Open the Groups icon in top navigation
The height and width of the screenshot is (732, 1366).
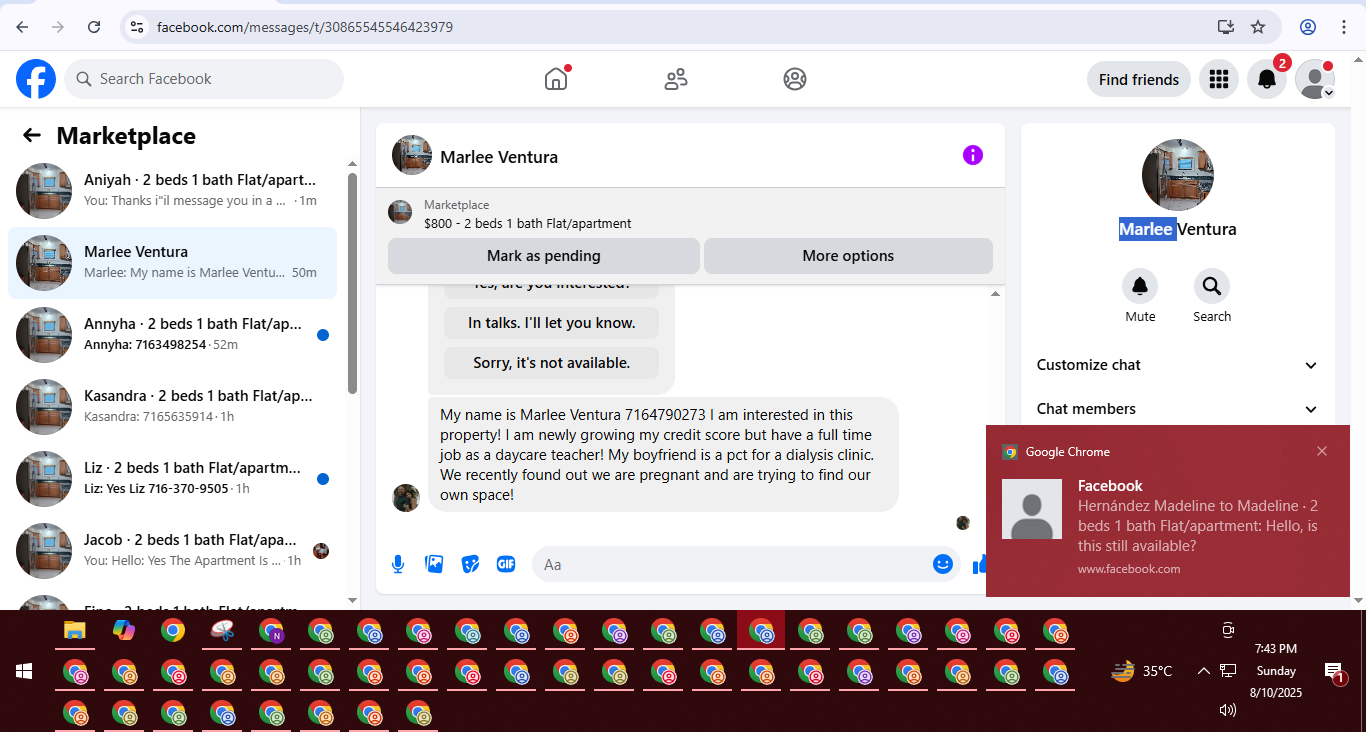[x=795, y=79]
